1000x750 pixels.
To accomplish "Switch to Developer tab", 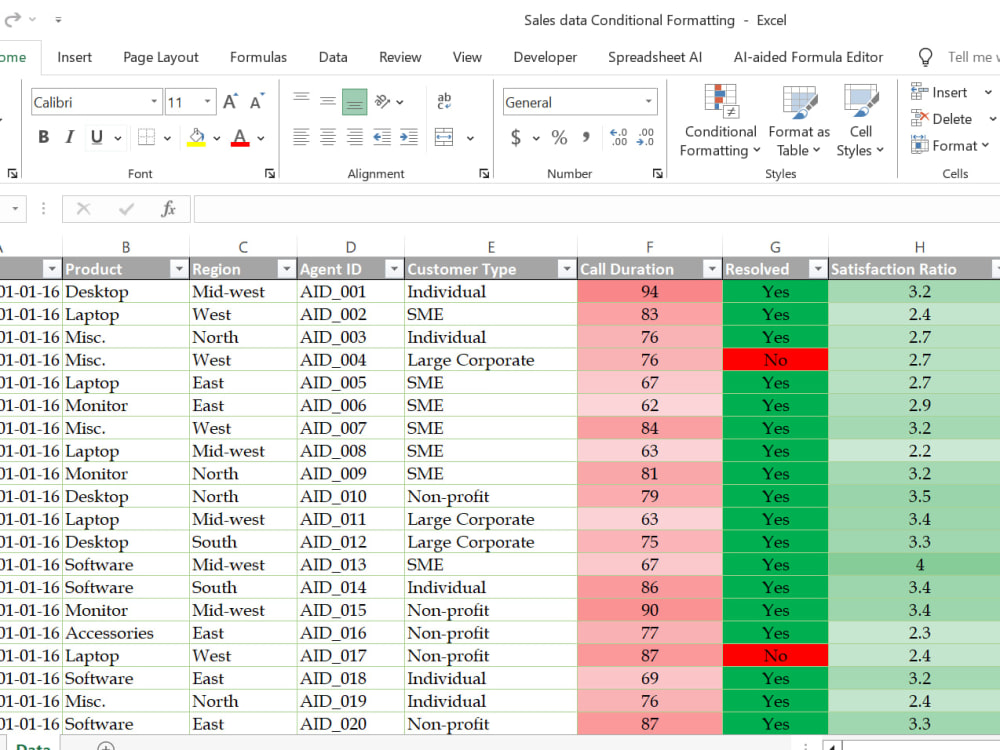I will point(545,57).
